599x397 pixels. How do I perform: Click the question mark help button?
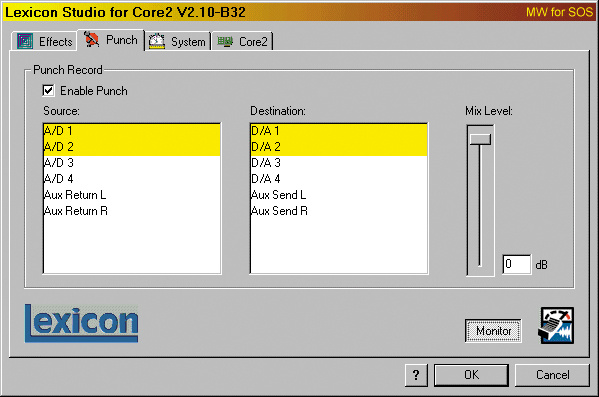(x=416, y=375)
